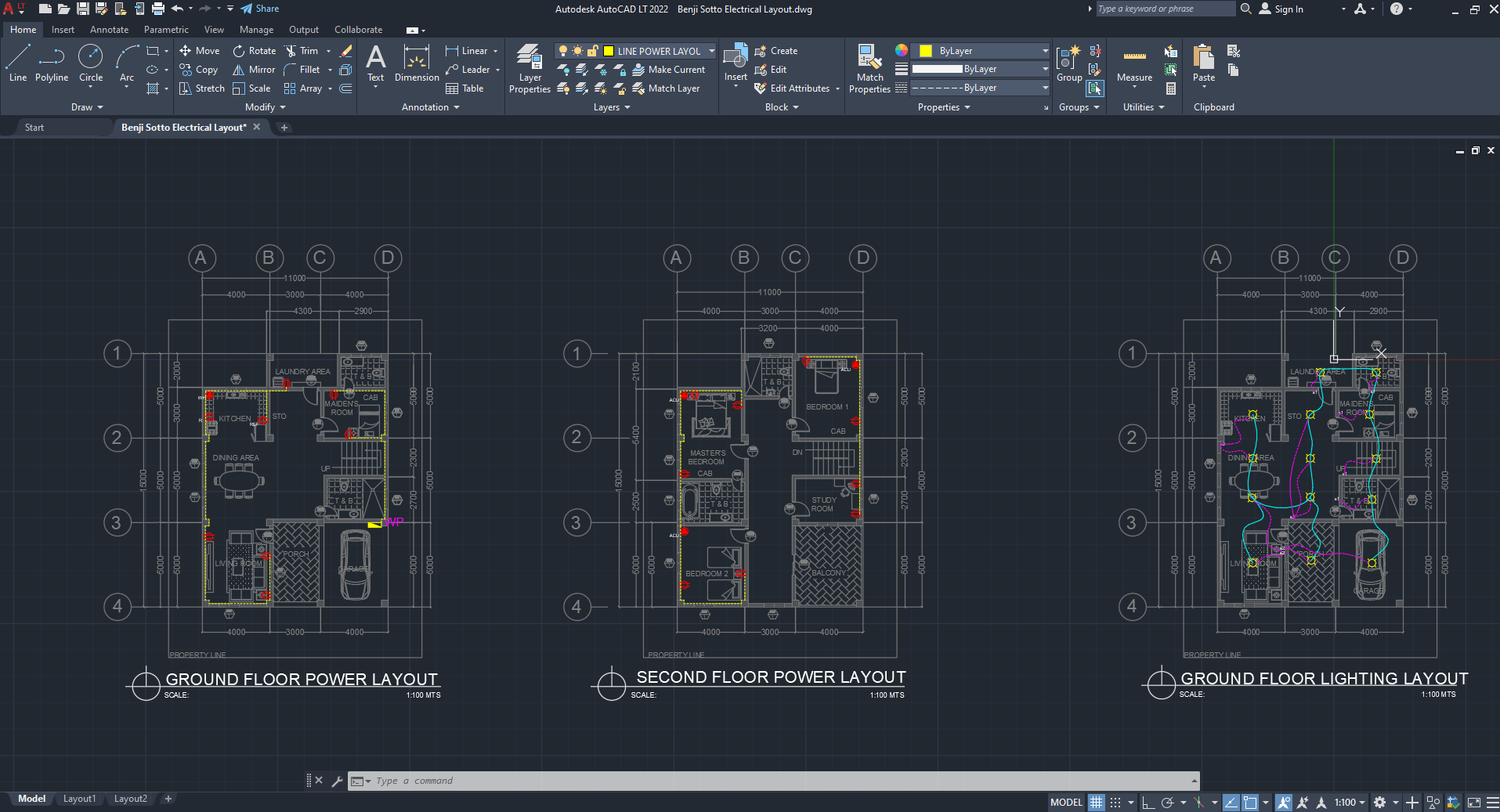Image resolution: width=1500 pixels, height=812 pixels.
Task: Open the Start file tab
Action: click(x=34, y=128)
